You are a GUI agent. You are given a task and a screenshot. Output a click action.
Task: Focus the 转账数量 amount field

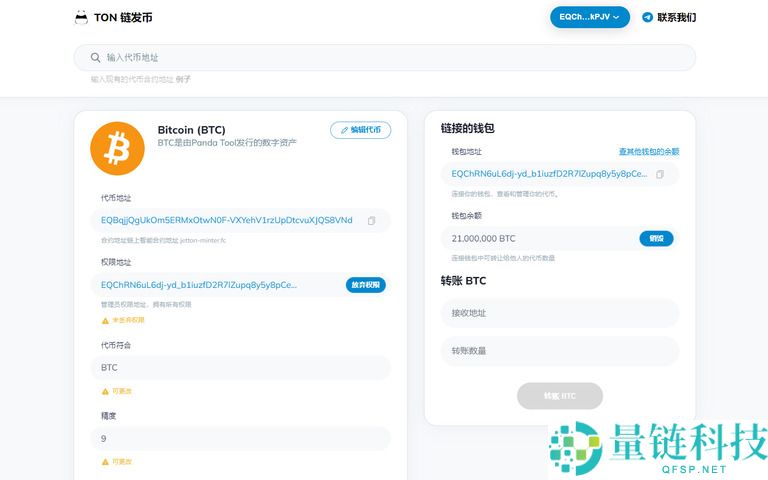[x=560, y=351]
